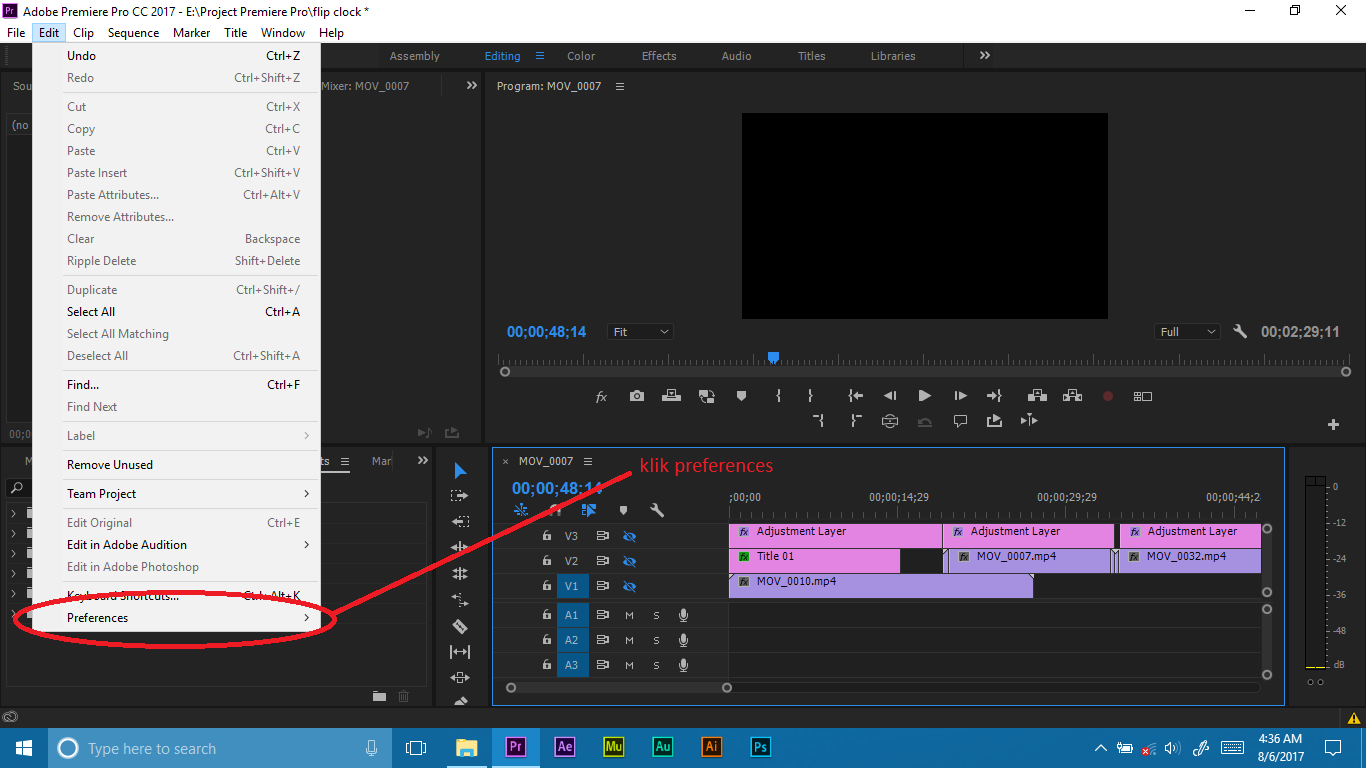Open the Button Editor plus icon
Viewport: 1366px width, 768px height.
pos(1333,425)
